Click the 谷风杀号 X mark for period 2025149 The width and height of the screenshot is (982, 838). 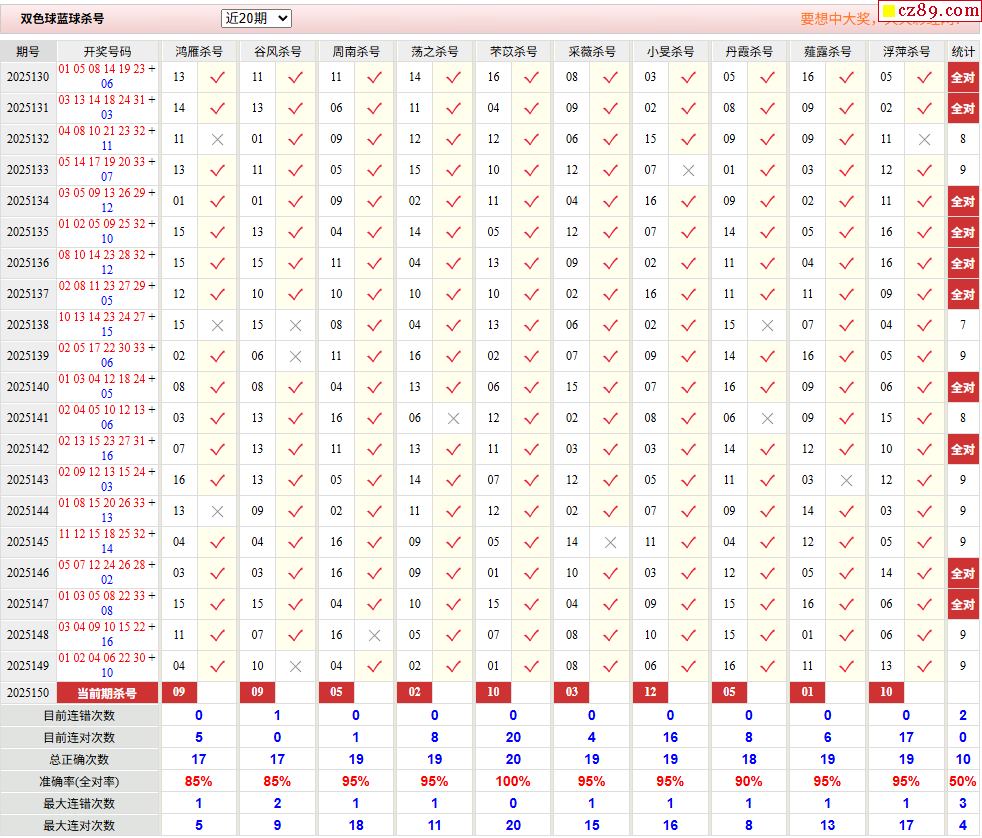pyautogui.click(x=295, y=666)
